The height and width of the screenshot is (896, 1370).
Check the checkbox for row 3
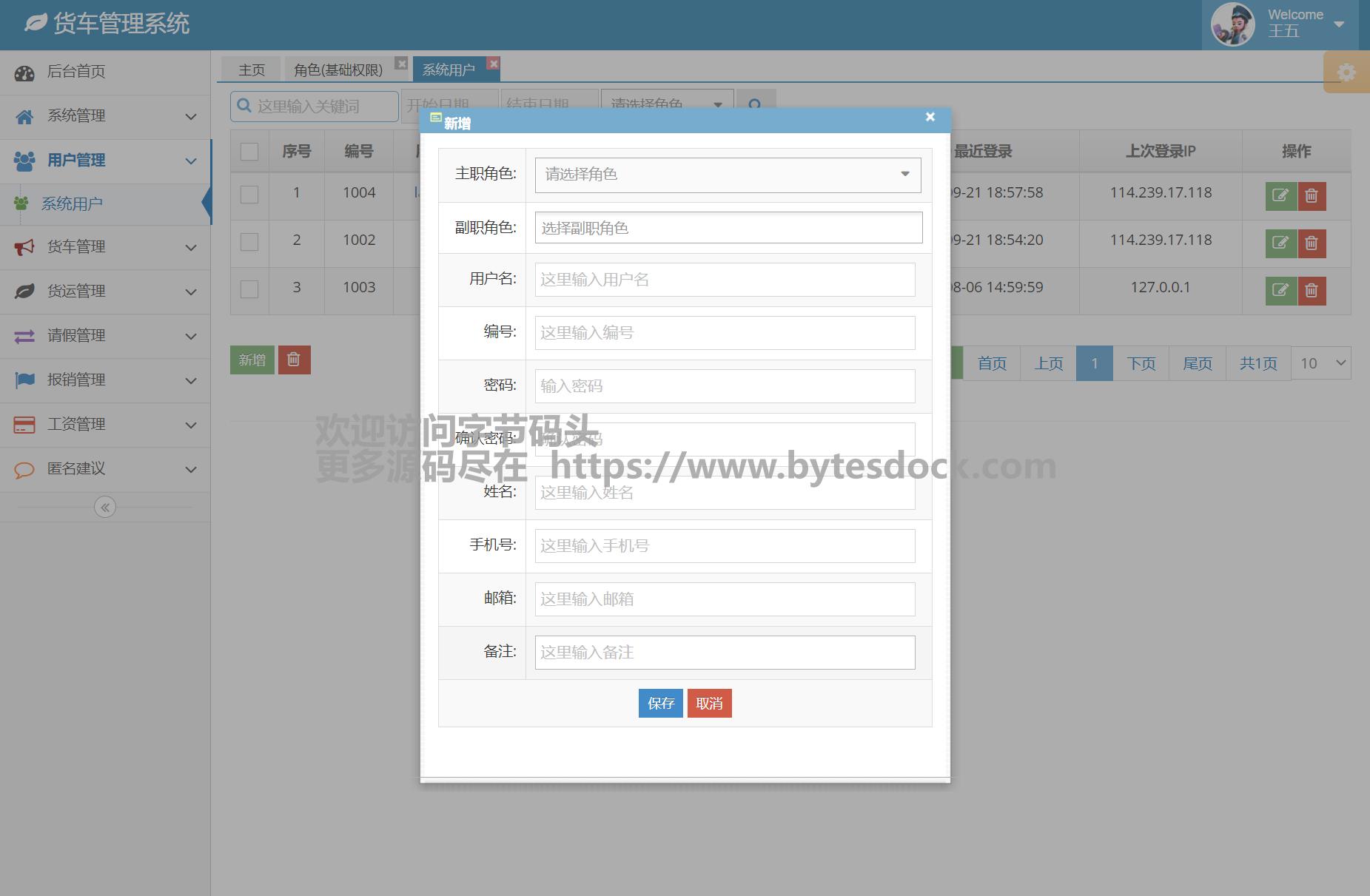coord(249,289)
